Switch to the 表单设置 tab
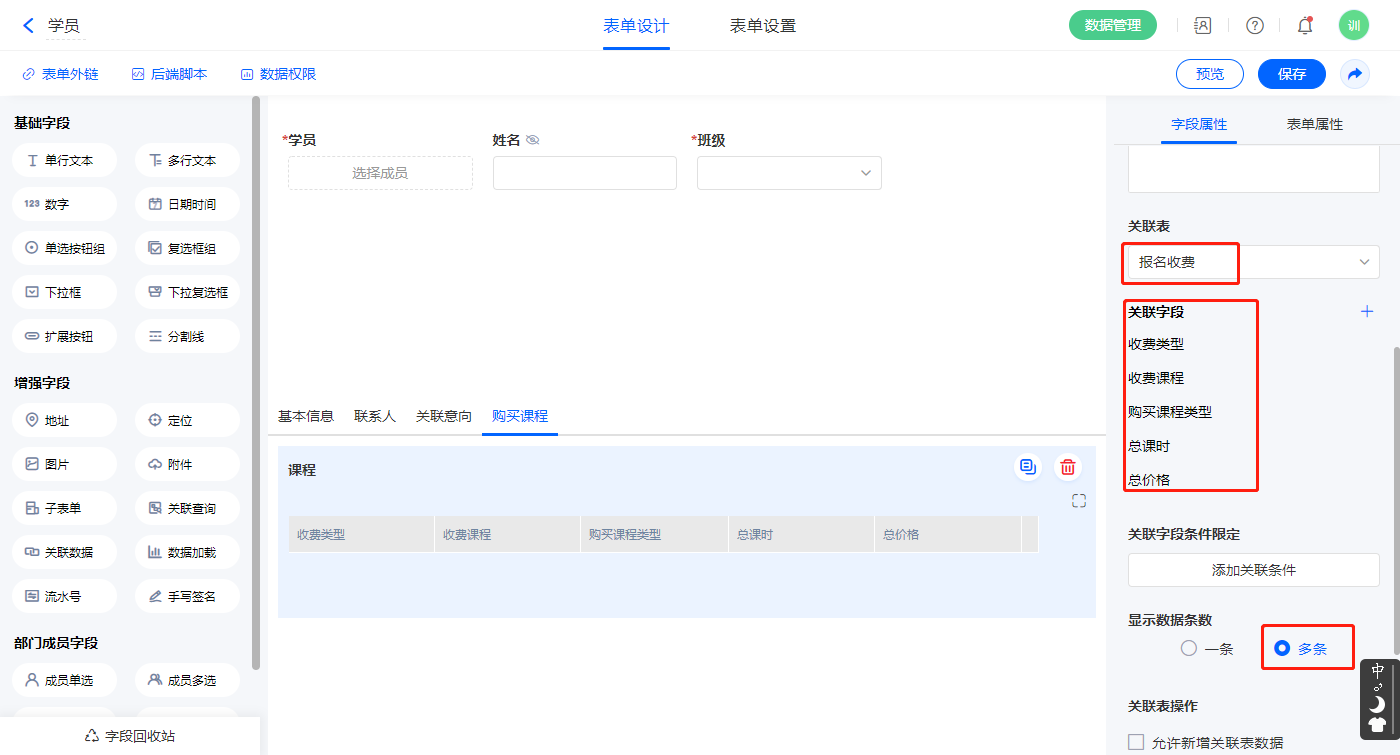The width and height of the screenshot is (1400, 755). coord(763,26)
